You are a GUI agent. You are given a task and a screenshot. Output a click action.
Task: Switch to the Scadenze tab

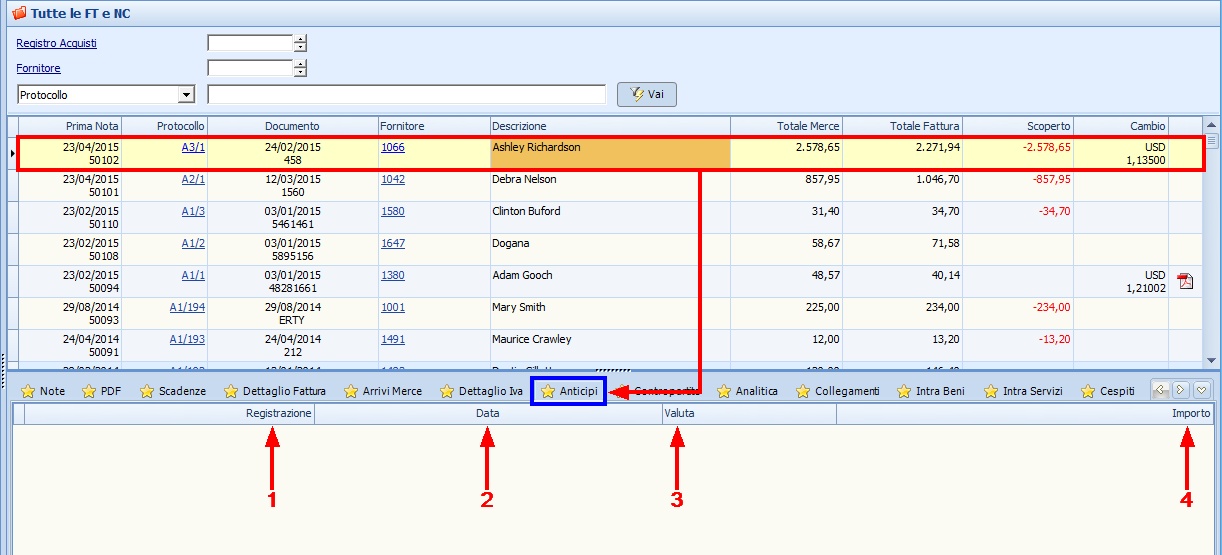172,391
